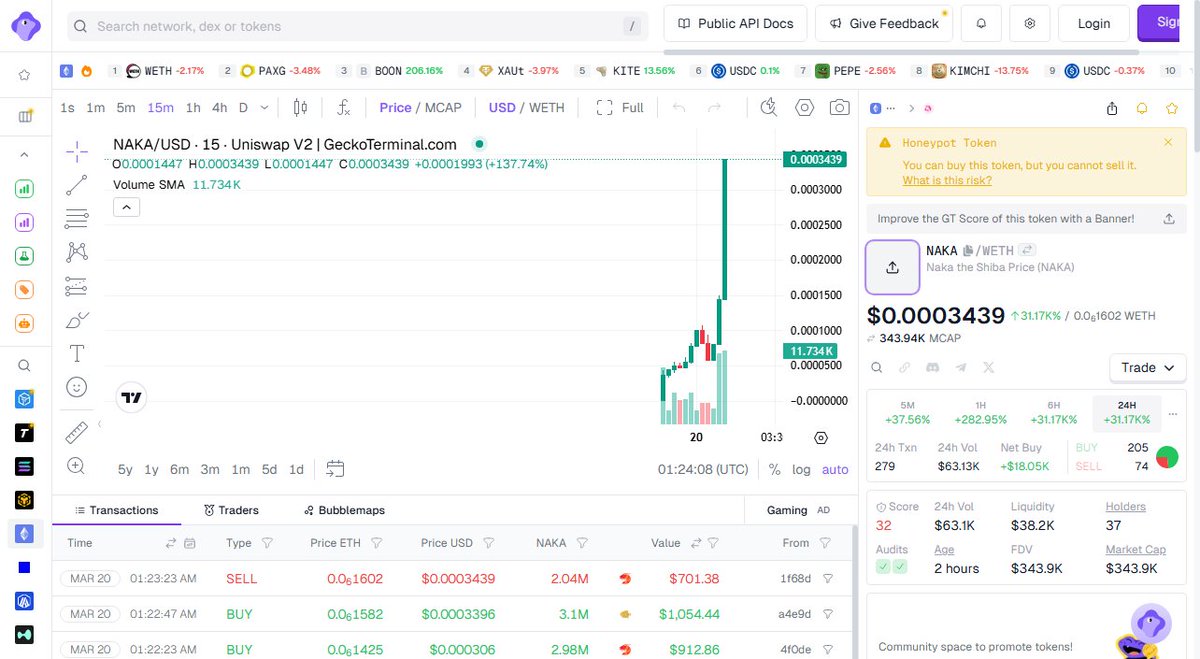Viewport: 1200px width, 659px height.
Task: Select the 1H change period
Action: click(x=981, y=412)
